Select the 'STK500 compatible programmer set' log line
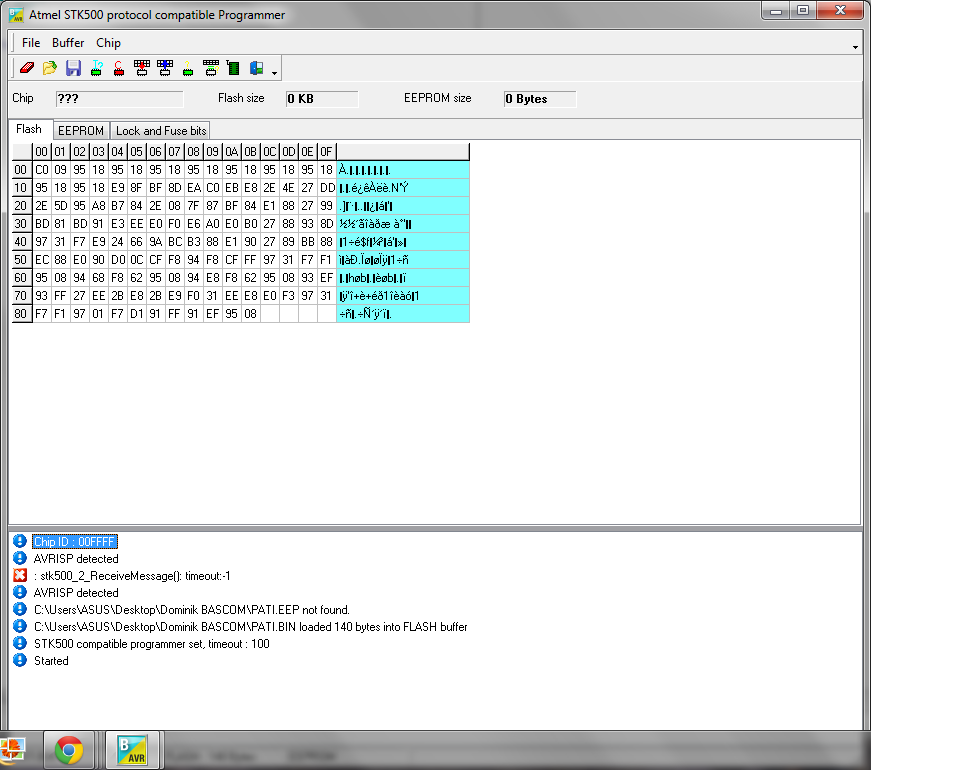Image resolution: width=960 pixels, height=770 pixels. [152, 644]
